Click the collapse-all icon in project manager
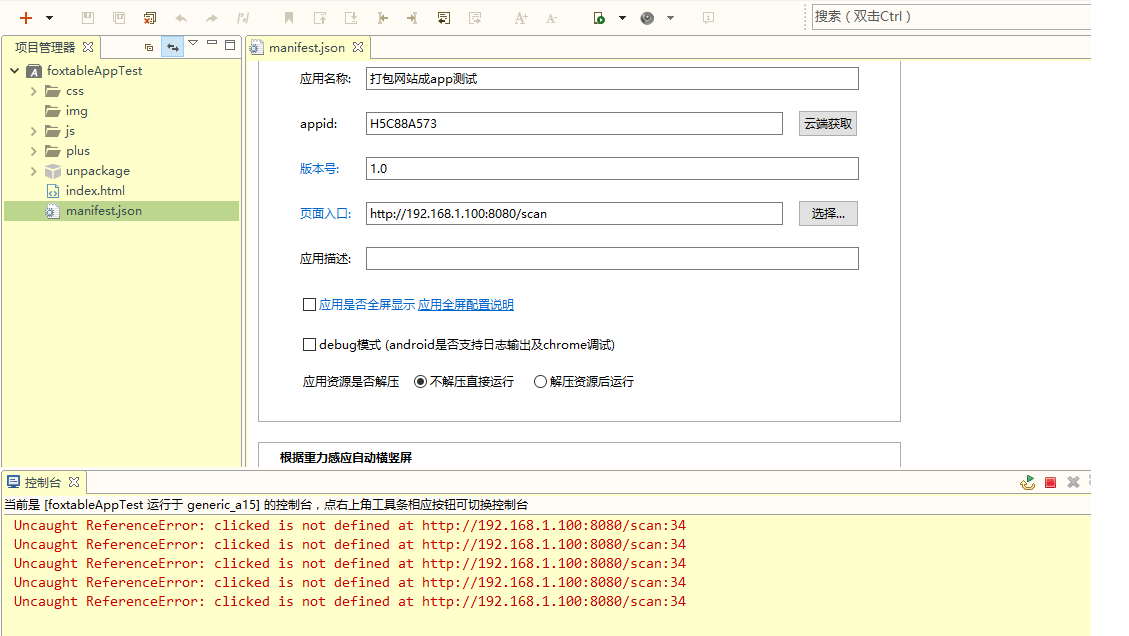This screenshot has width=1129, height=636. point(149,48)
